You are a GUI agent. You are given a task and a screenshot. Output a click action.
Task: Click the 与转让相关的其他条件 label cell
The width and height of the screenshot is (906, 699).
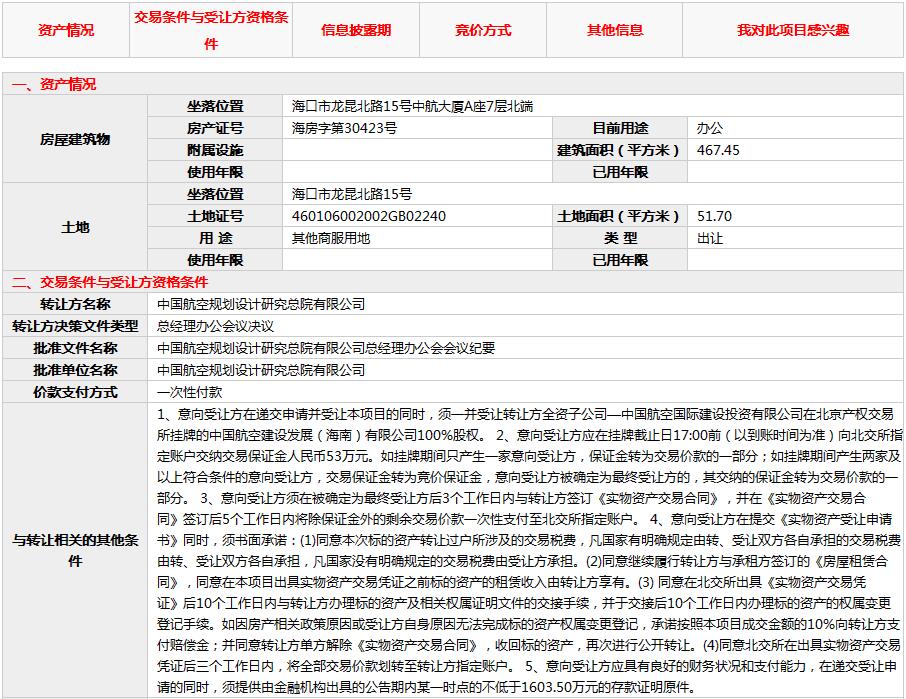click(75, 550)
